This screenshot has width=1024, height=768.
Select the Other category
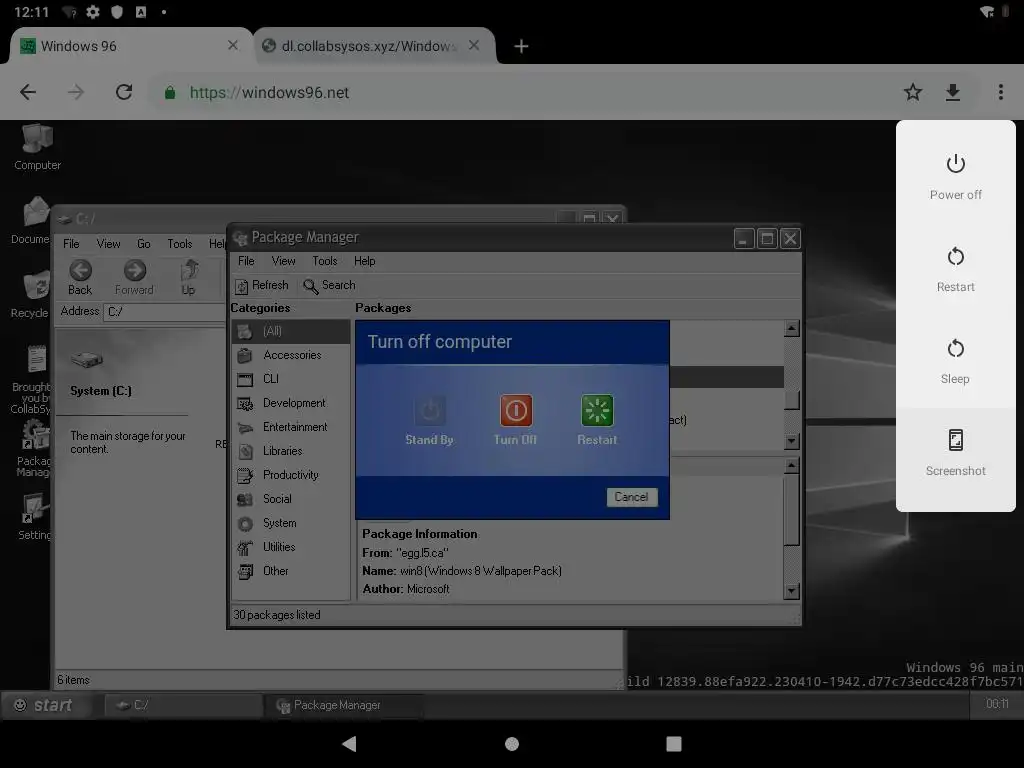291,571
